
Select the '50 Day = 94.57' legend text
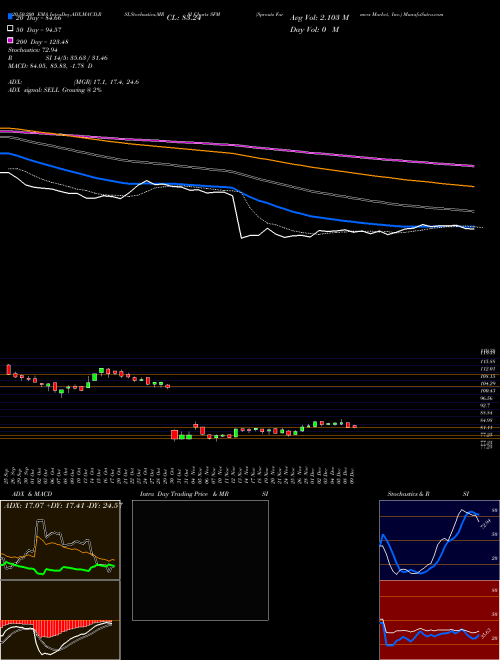click(39, 29)
